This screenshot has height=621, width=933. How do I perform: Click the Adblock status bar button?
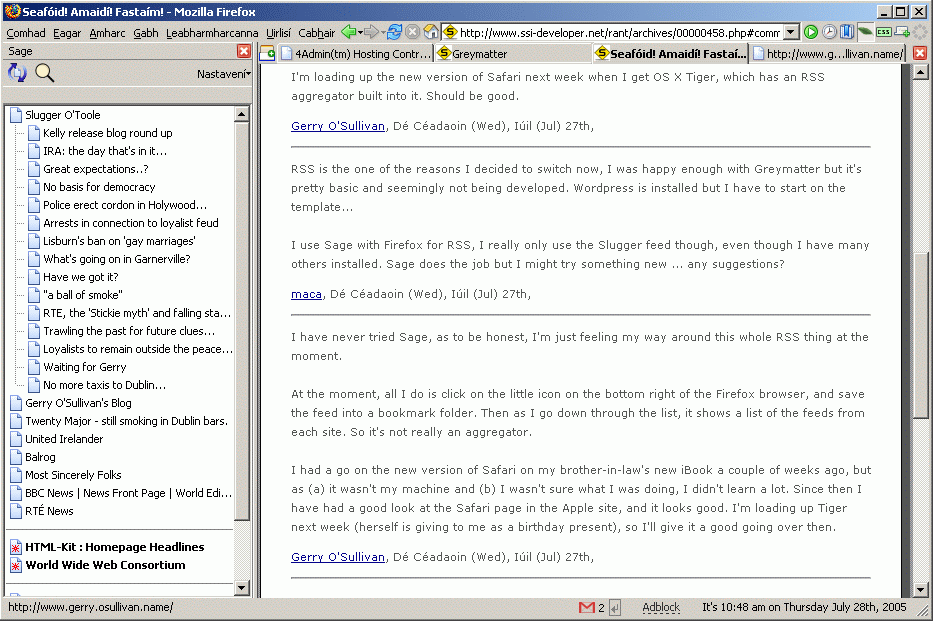[660, 607]
